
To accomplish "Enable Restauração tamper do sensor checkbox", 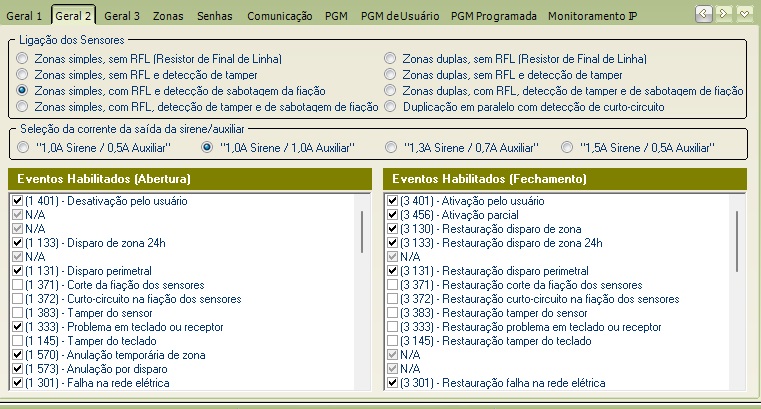I will pyautogui.click(x=393, y=313).
